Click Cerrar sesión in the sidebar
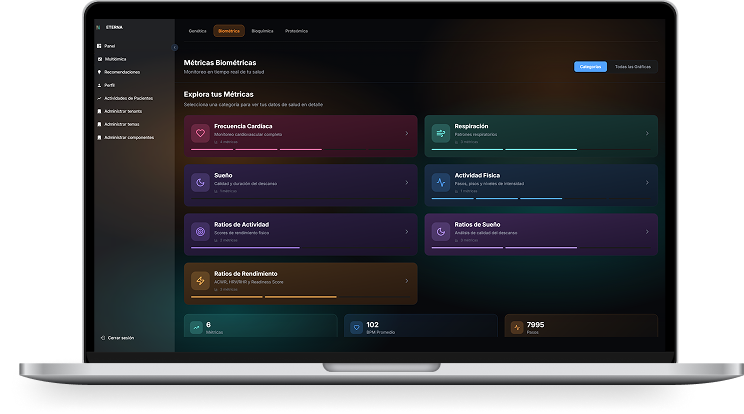This screenshot has height=414, width=744. click(x=120, y=338)
